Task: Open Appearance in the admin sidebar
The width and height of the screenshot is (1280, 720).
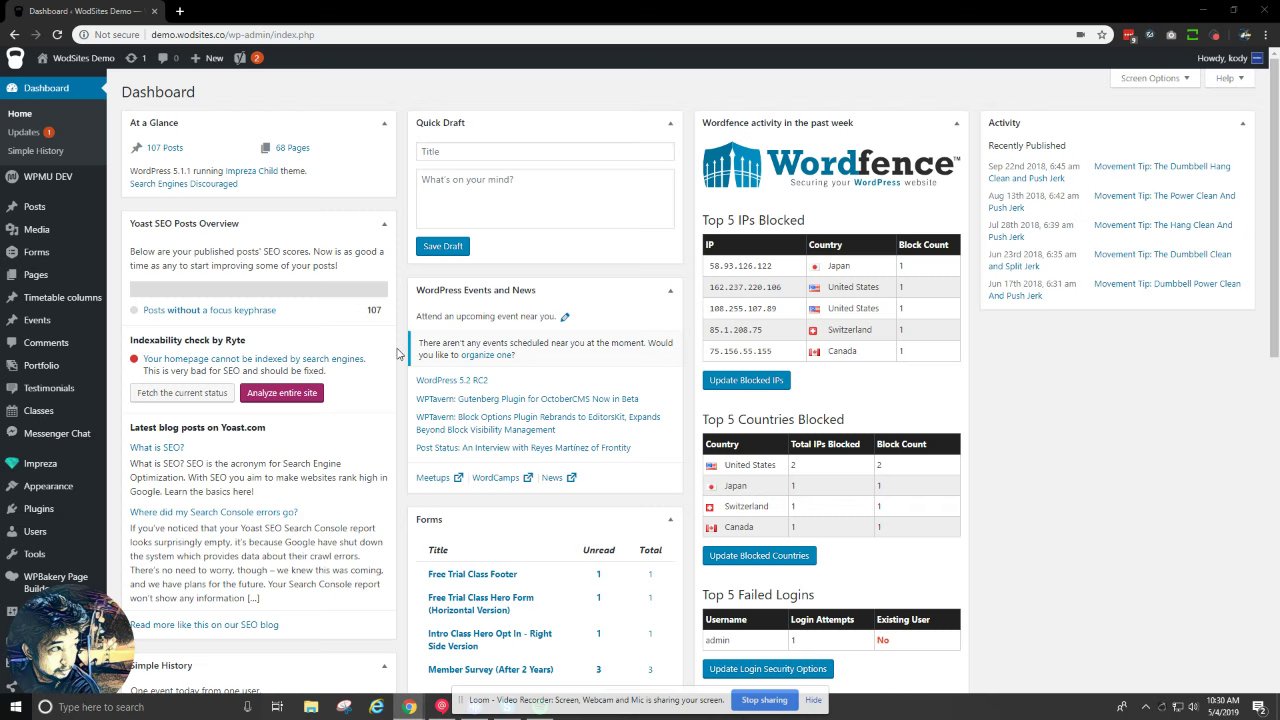Action: pos(48,486)
